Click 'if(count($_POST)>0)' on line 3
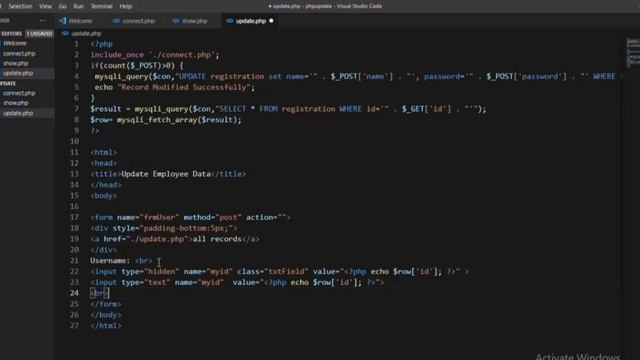The width and height of the screenshot is (640, 360). coord(133,65)
